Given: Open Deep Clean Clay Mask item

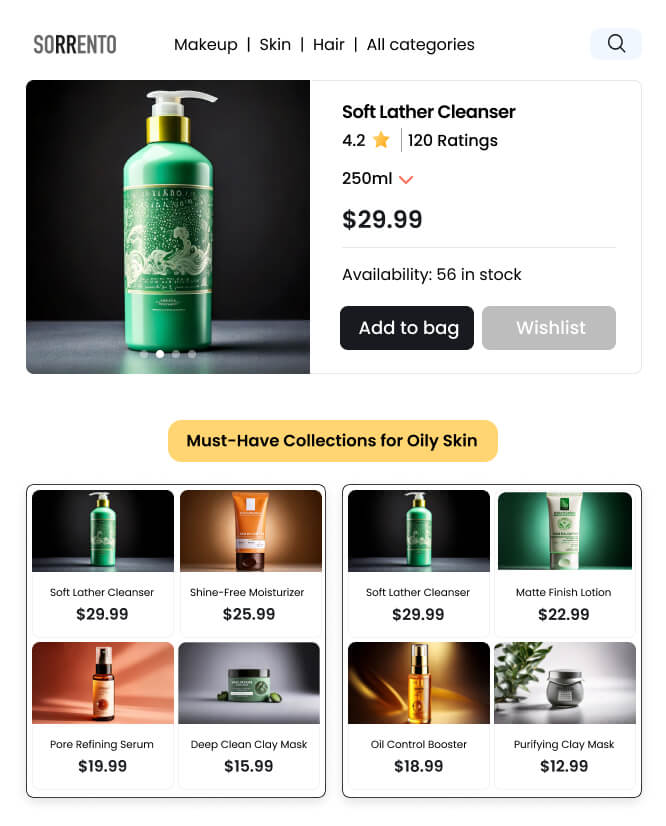Looking at the screenshot, I should 249,683.
